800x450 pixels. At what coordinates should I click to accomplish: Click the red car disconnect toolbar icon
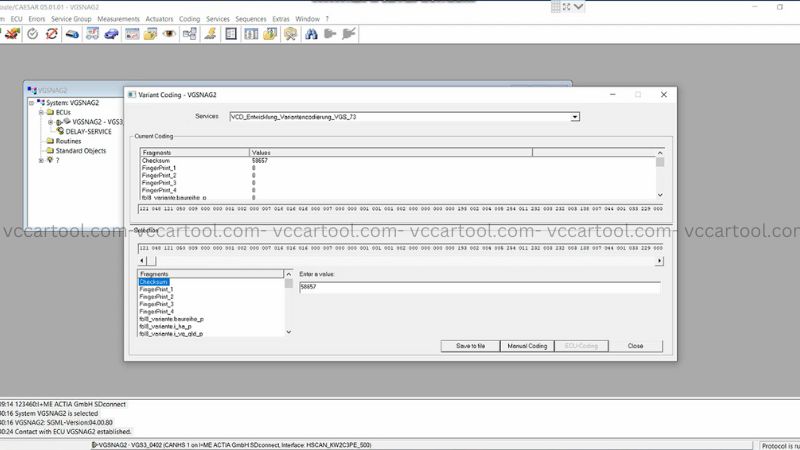(12, 34)
